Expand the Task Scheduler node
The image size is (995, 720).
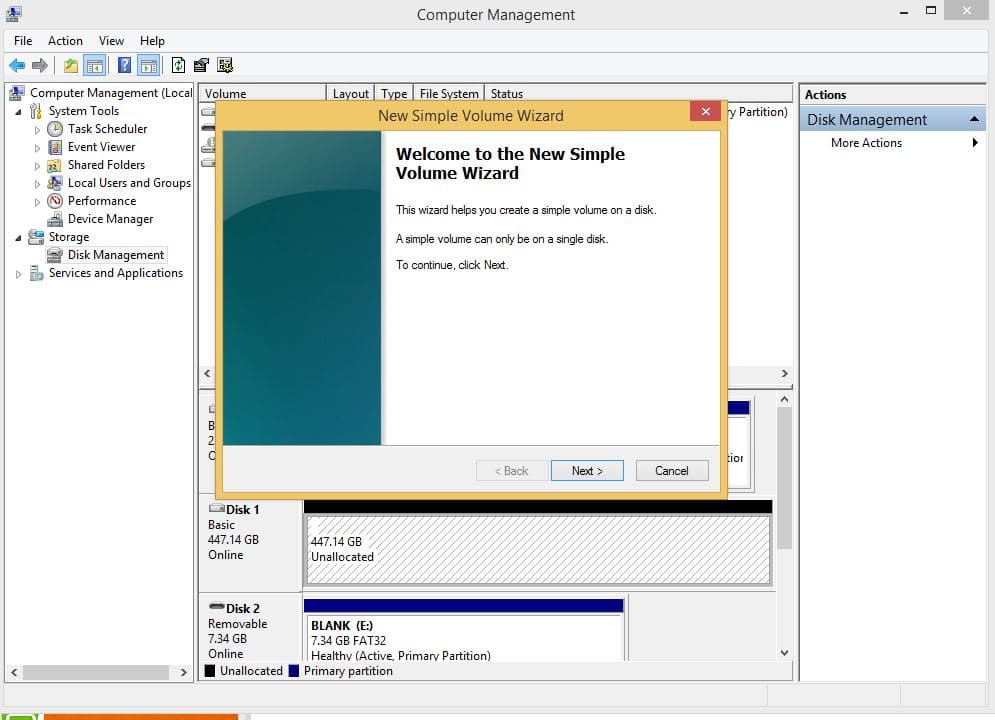[x=37, y=129]
